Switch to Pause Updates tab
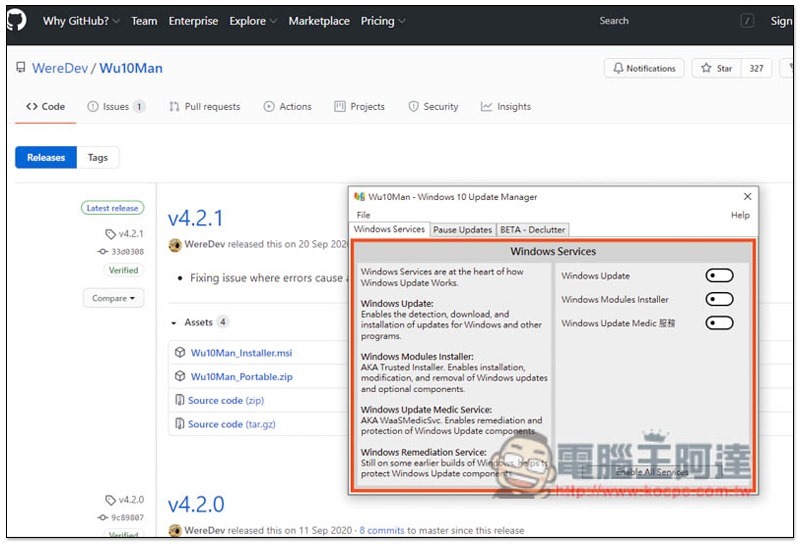Image resolution: width=800 pixels, height=544 pixels. (x=462, y=230)
